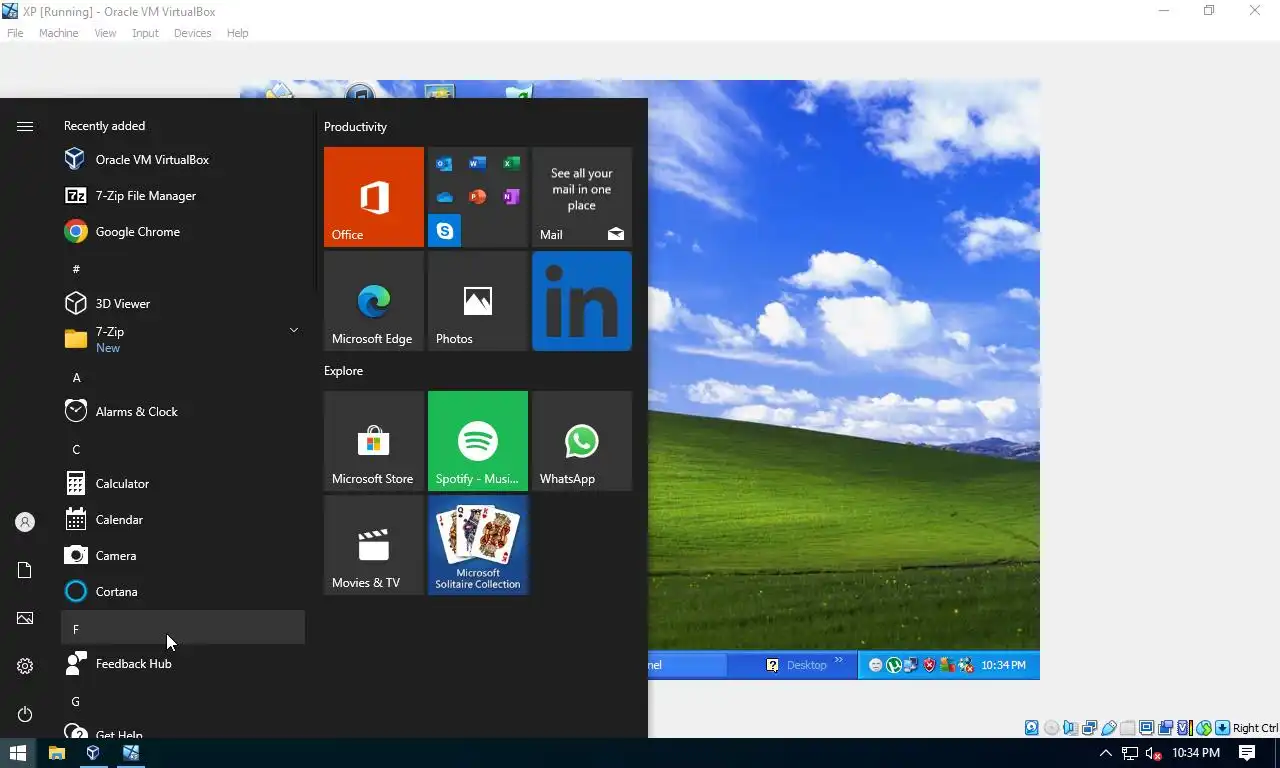Launch the Calculator app
The image size is (1280, 768).
[x=183, y=483]
